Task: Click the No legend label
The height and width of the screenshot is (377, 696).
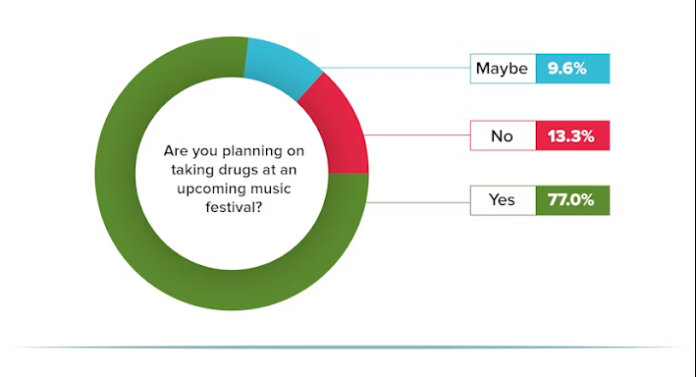Action: click(x=503, y=135)
